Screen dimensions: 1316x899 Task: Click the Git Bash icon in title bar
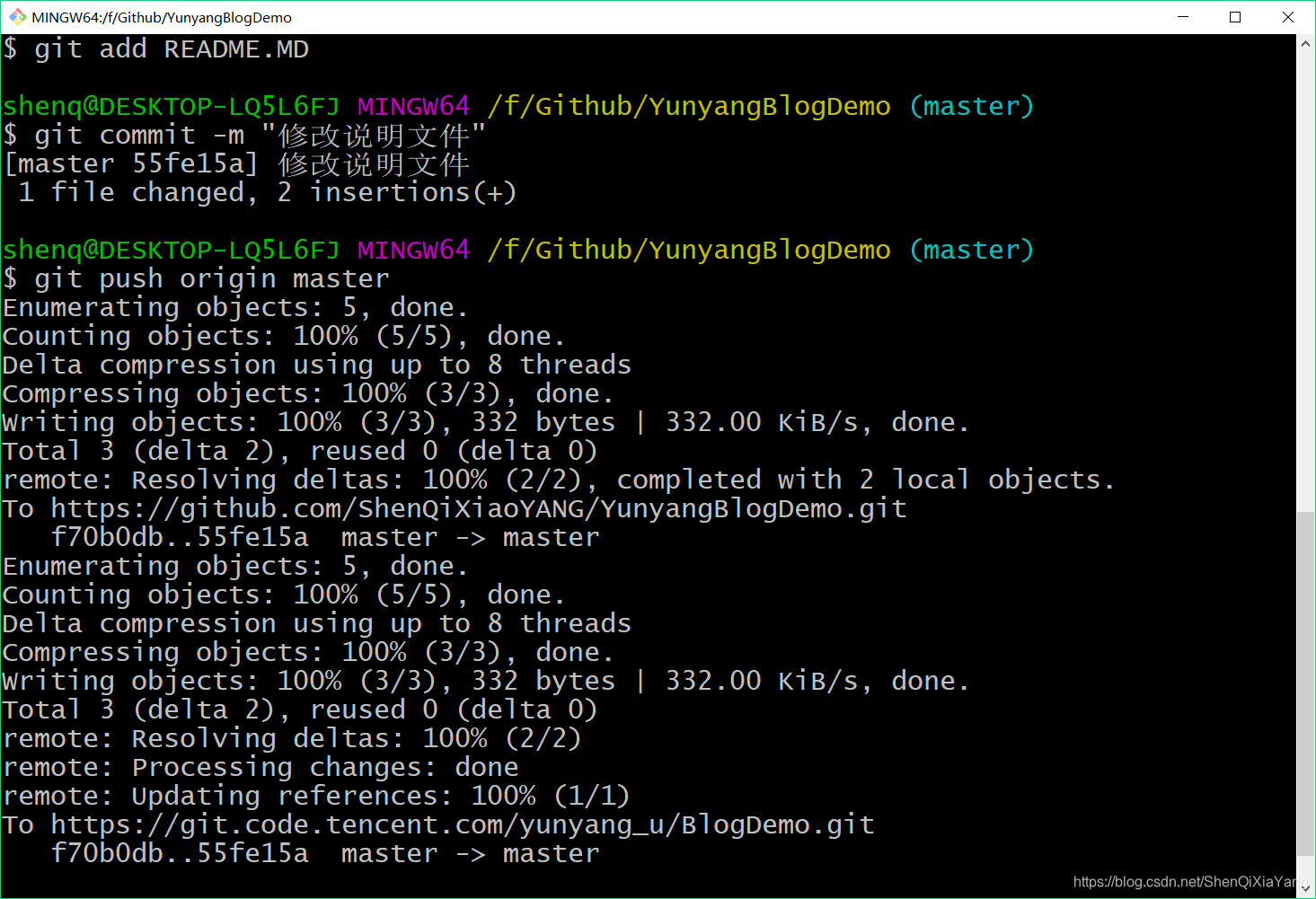pyautogui.click(x=17, y=17)
